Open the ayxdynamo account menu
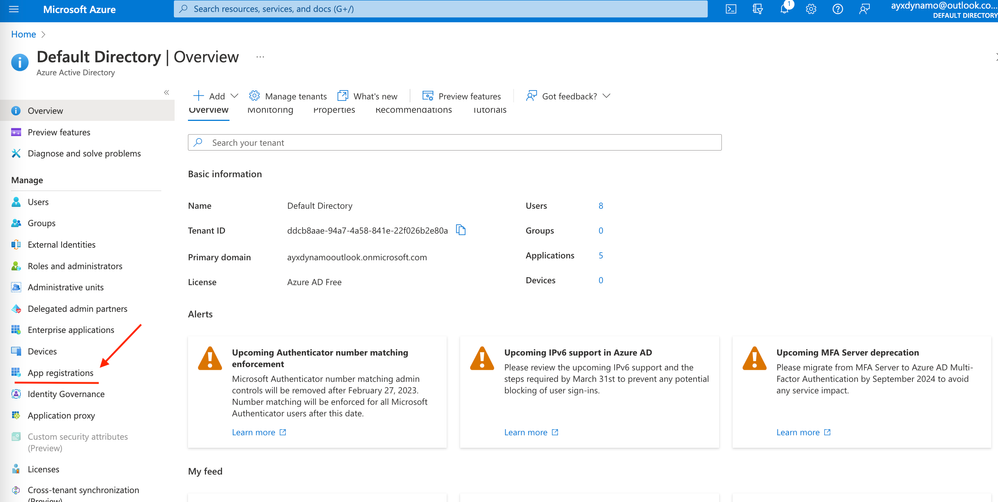Viewport: 998px width, 502px height. (x=943, y=10)
